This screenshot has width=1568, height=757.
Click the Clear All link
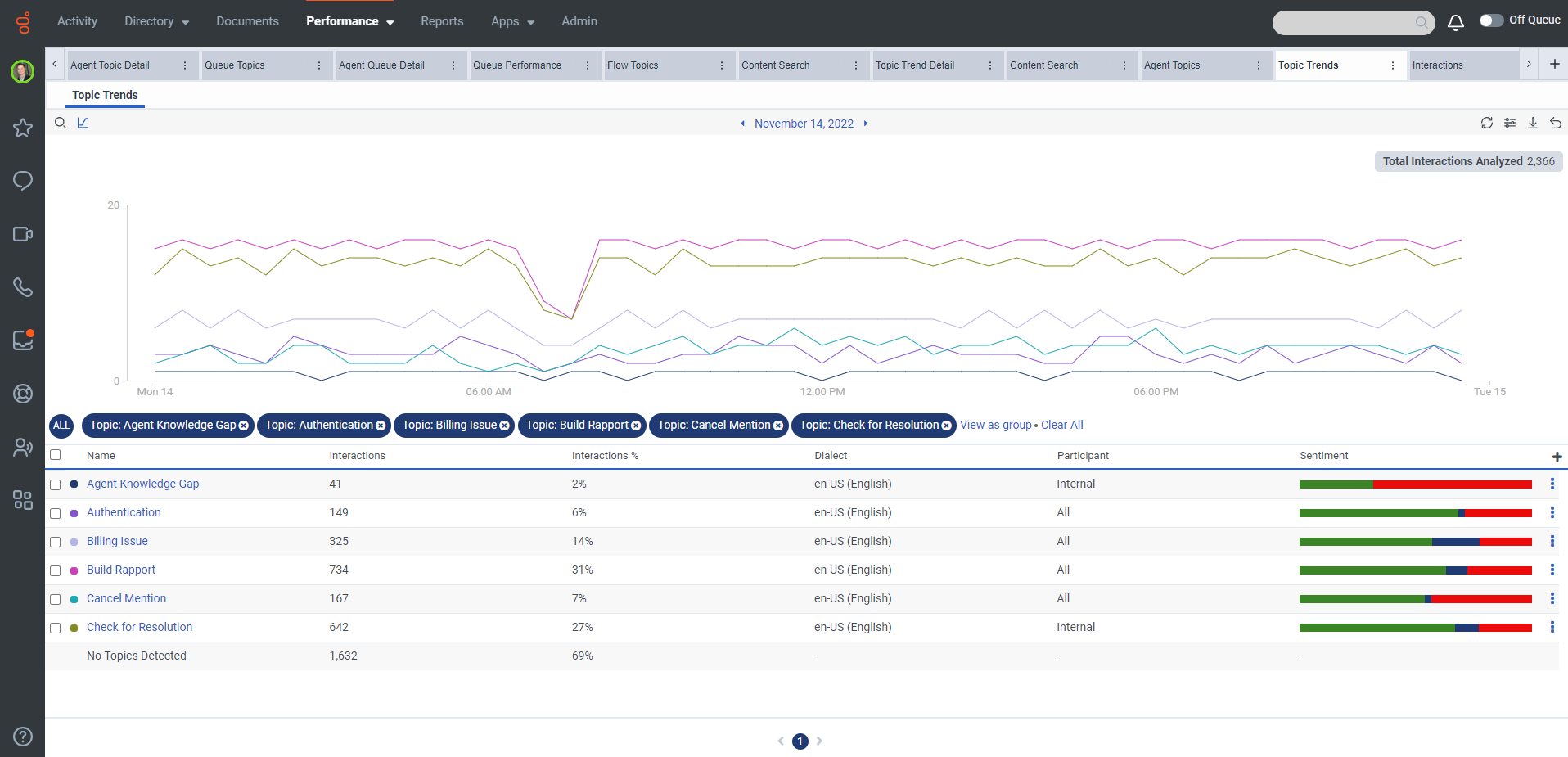(1061, 425)
